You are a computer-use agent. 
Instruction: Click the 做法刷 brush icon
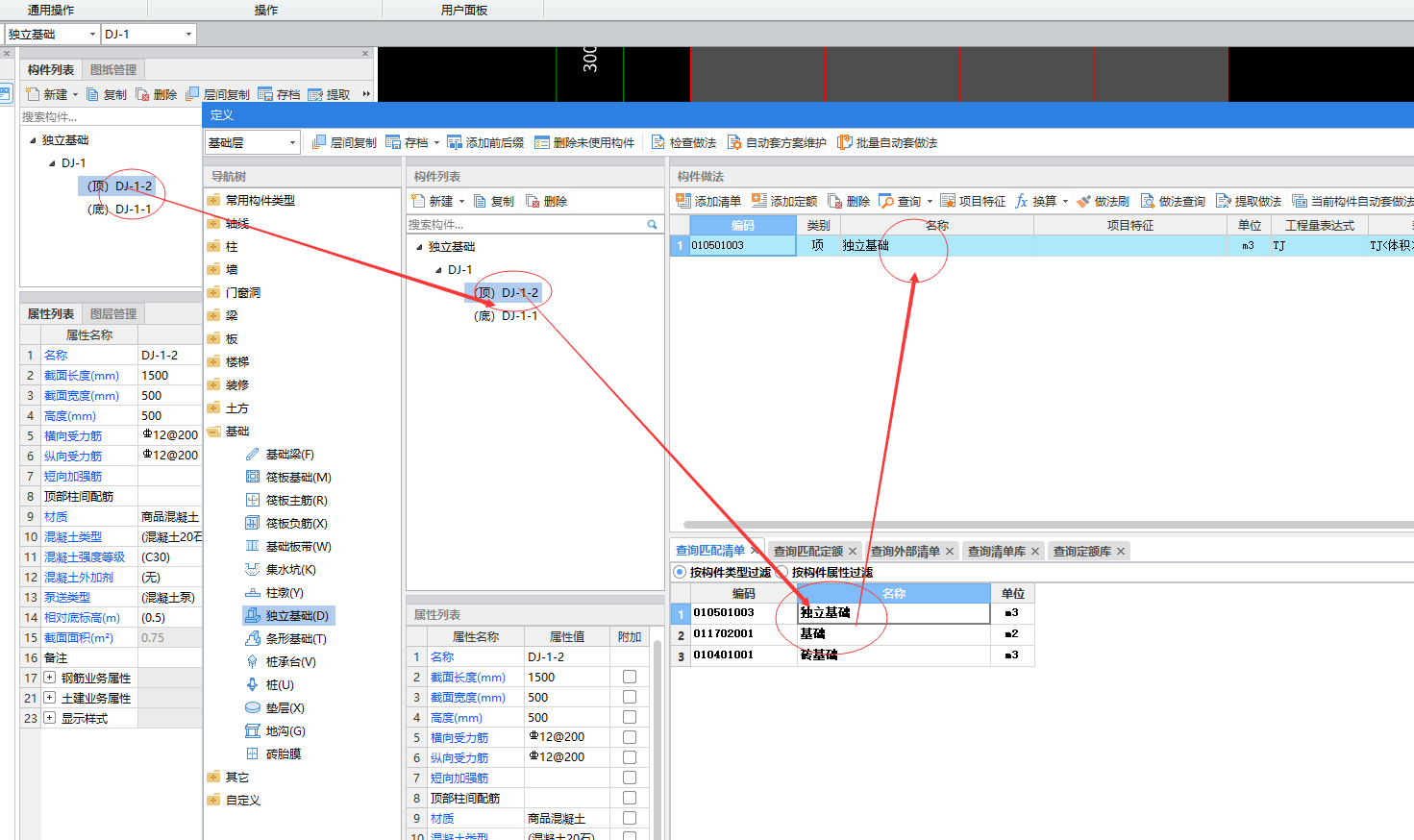(x=1083, y=201)
